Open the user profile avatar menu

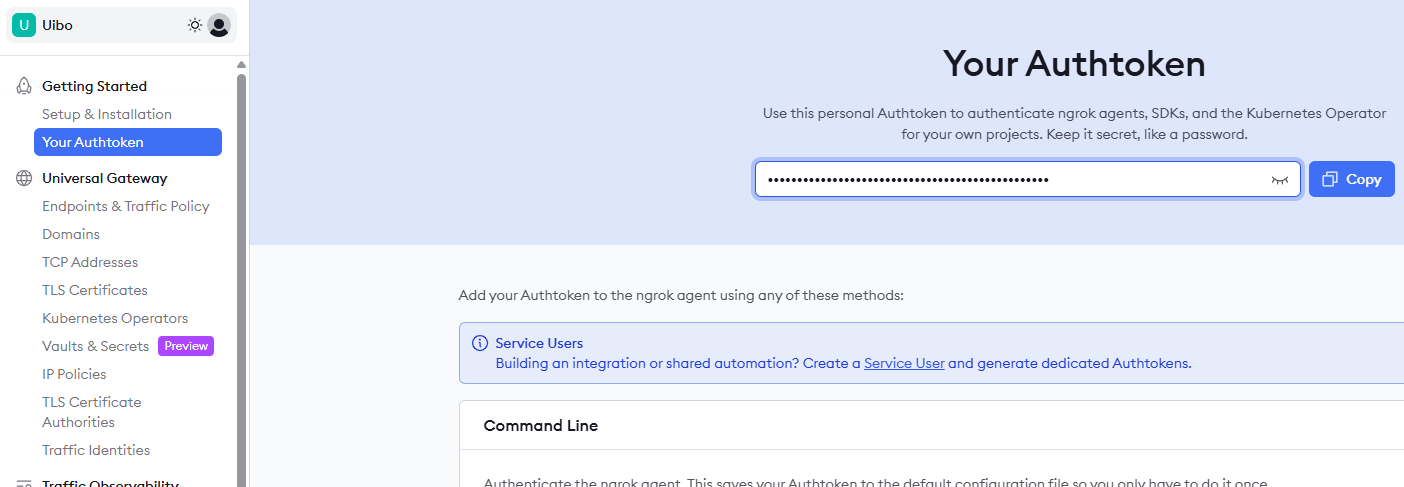[219, 25]
